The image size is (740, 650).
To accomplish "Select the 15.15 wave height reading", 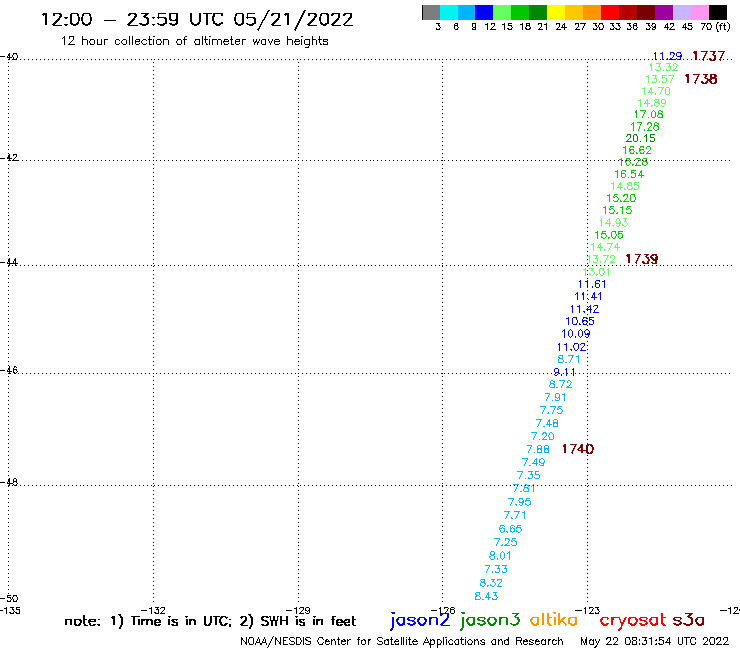I will click(x=617, y=210).
